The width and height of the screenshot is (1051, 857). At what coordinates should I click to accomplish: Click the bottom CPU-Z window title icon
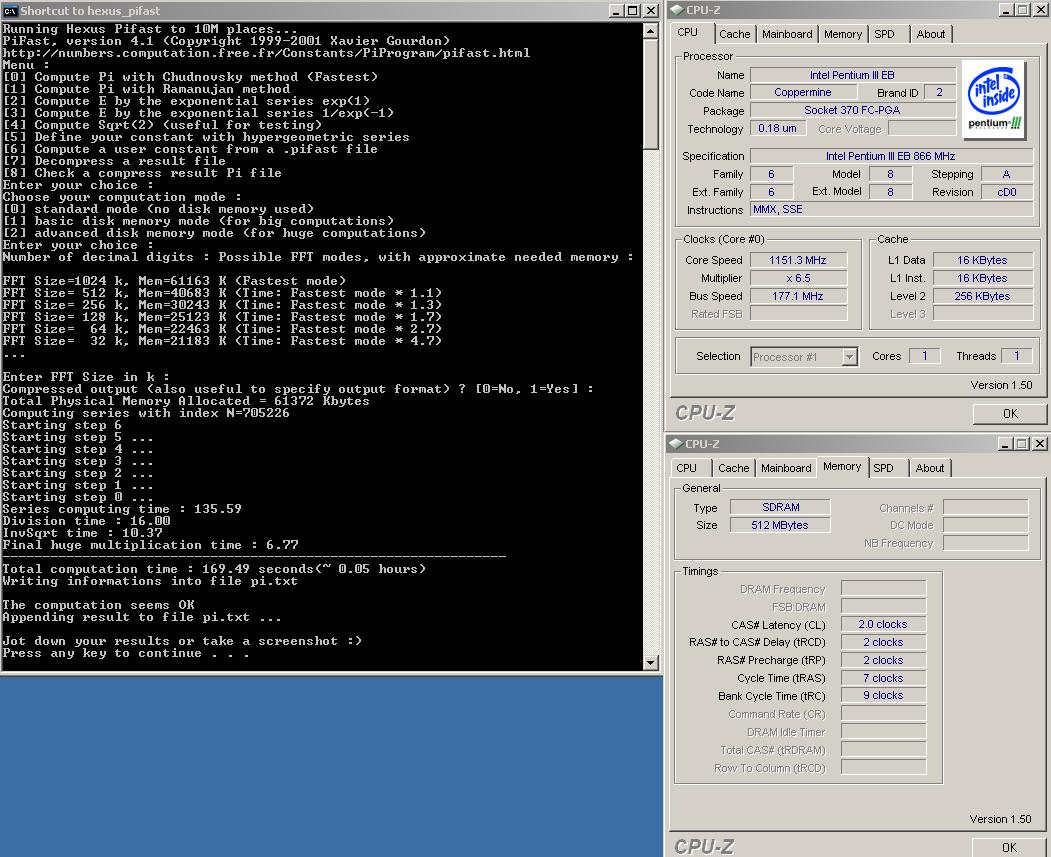click(676, 444)
